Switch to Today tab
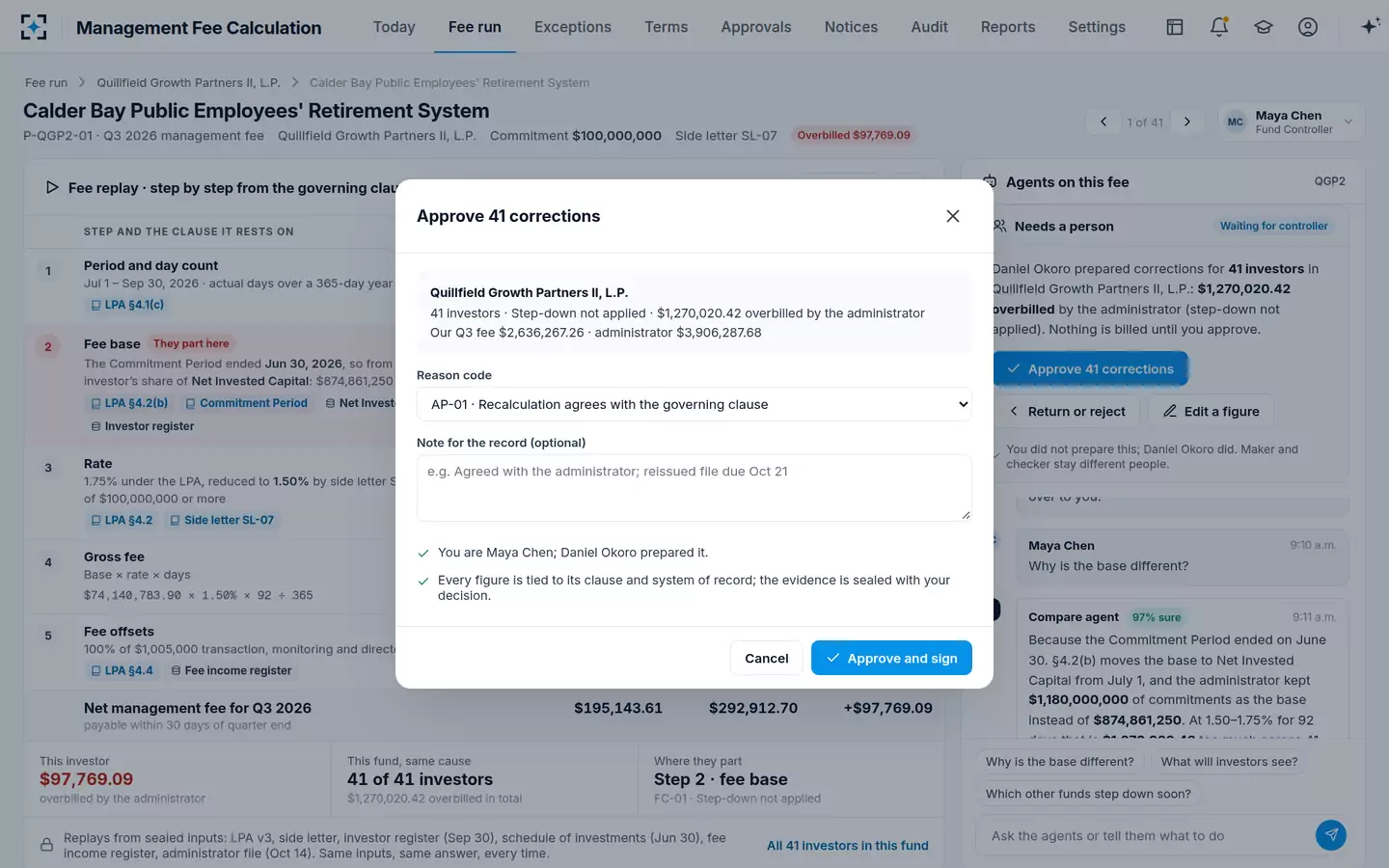 coord(394,27)
